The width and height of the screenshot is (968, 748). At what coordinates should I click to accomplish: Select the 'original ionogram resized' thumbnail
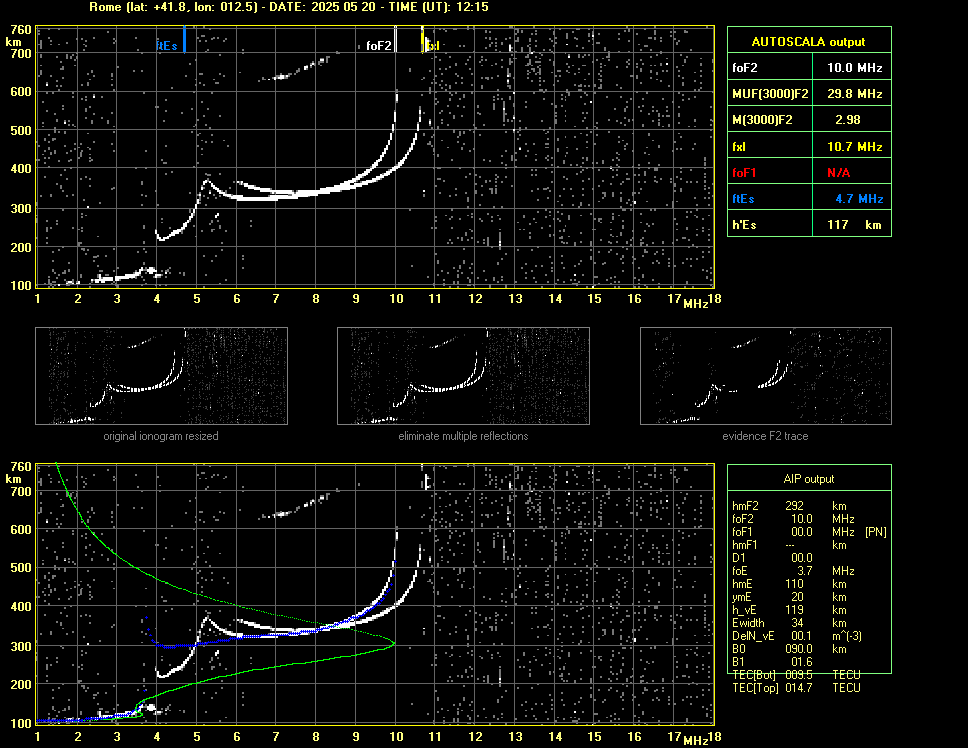pos(161,376)
